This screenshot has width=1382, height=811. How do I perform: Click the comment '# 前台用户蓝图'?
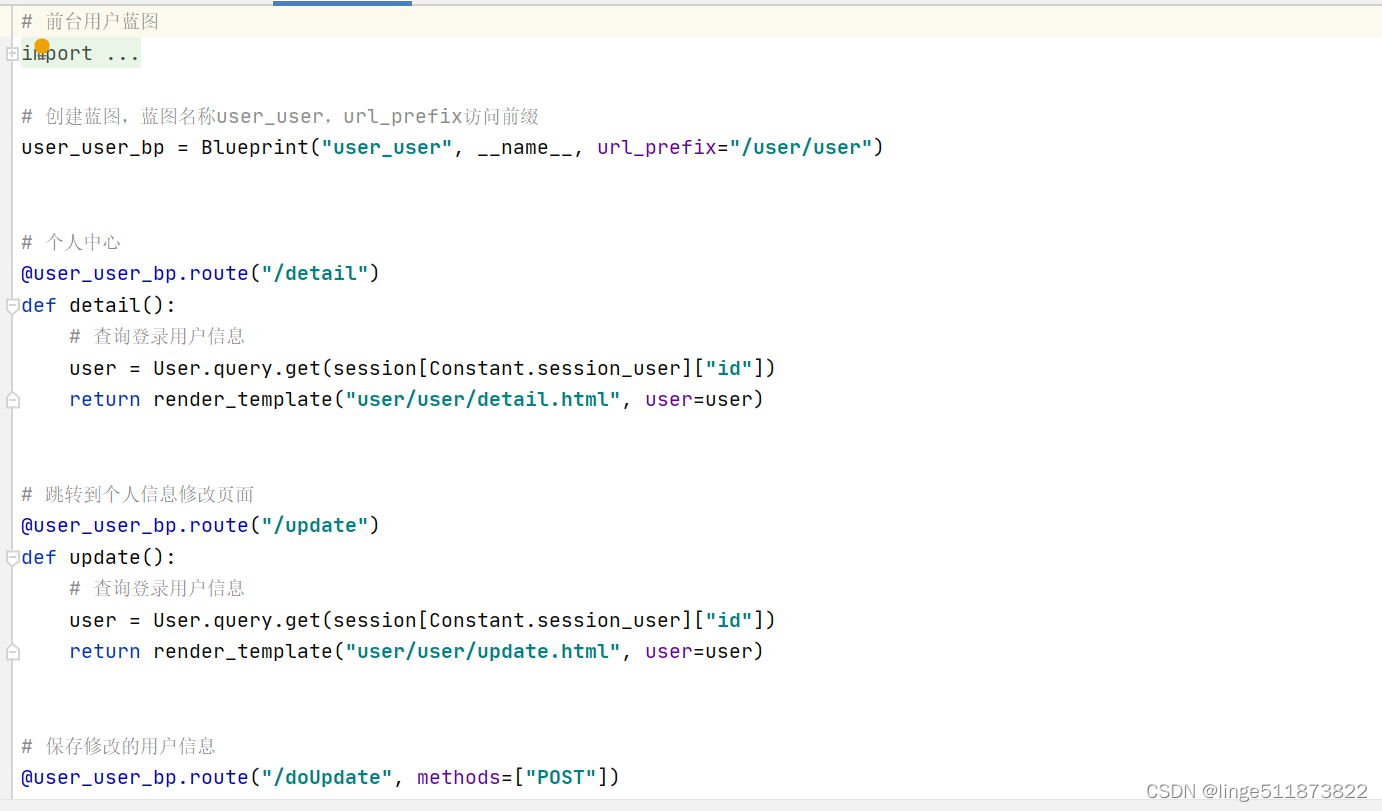pos(90,21)
